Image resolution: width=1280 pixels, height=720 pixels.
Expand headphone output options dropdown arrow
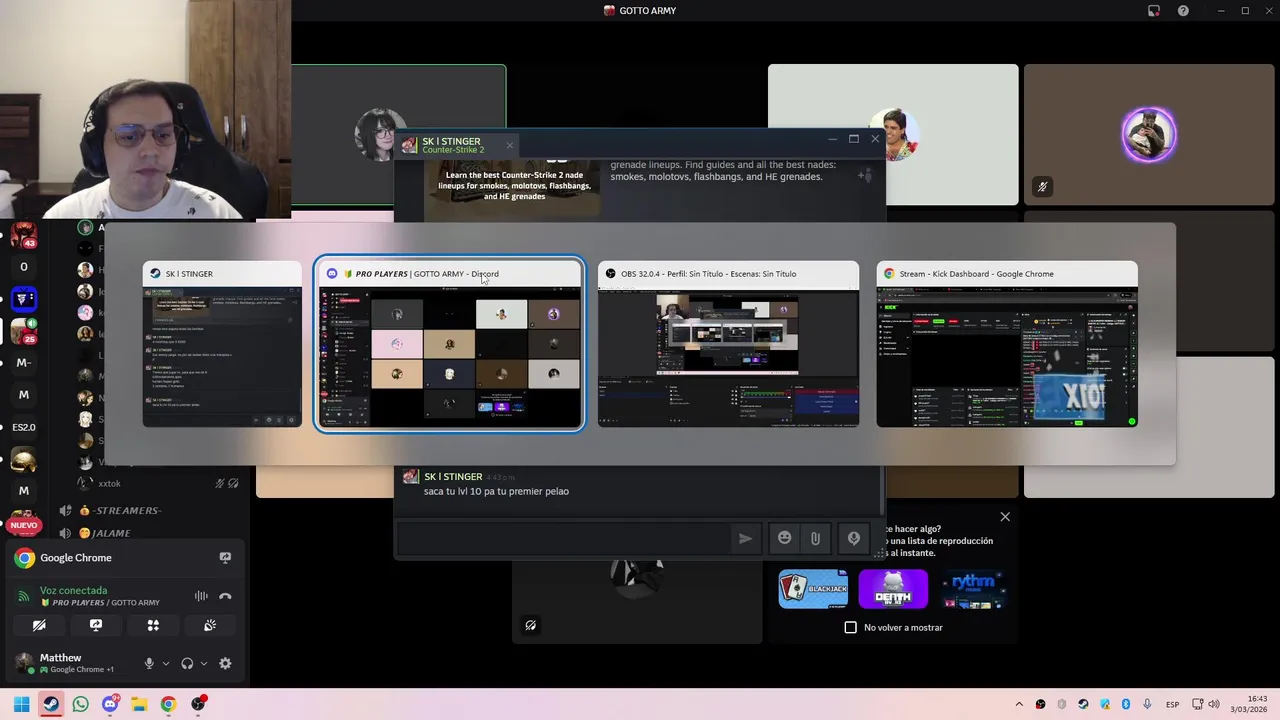(x=204, y=663)
